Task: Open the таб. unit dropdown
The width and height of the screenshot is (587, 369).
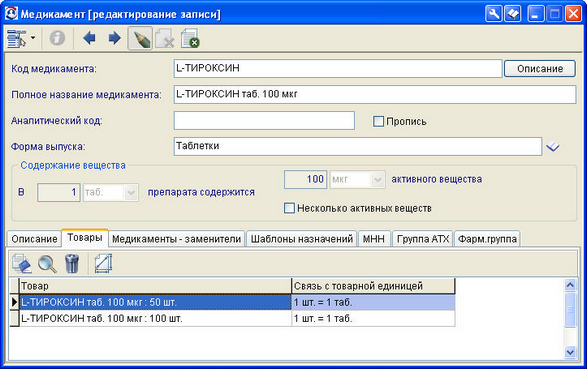Action: pyautogui.click(x=131, y=193)
